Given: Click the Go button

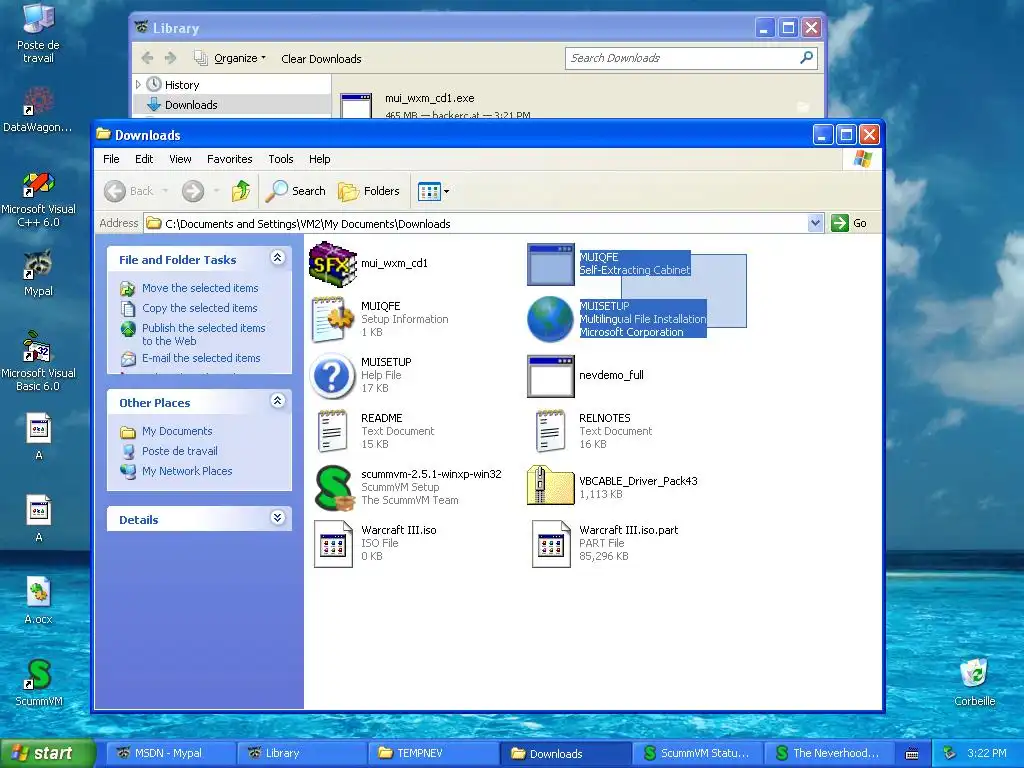Looking at the screenshot, I should (x=850, y=223).
